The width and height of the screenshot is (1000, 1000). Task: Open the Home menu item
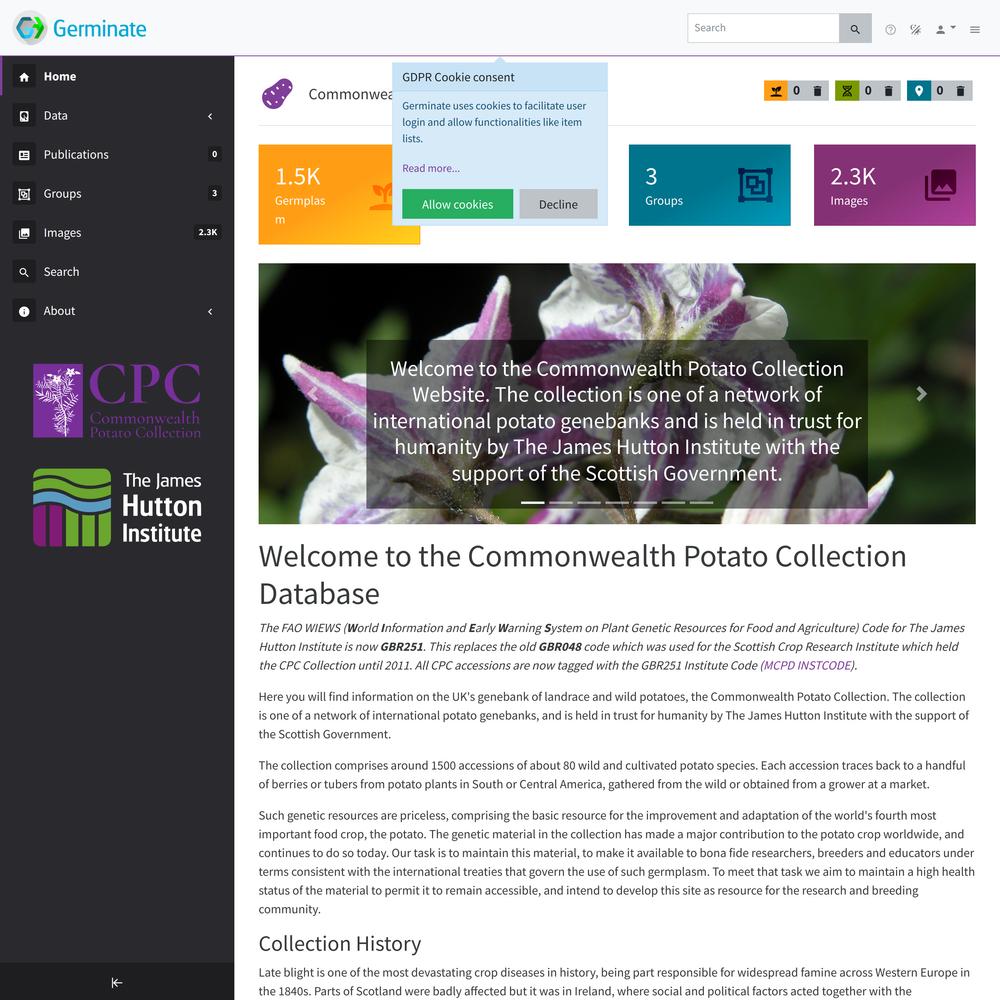point(117,77)
